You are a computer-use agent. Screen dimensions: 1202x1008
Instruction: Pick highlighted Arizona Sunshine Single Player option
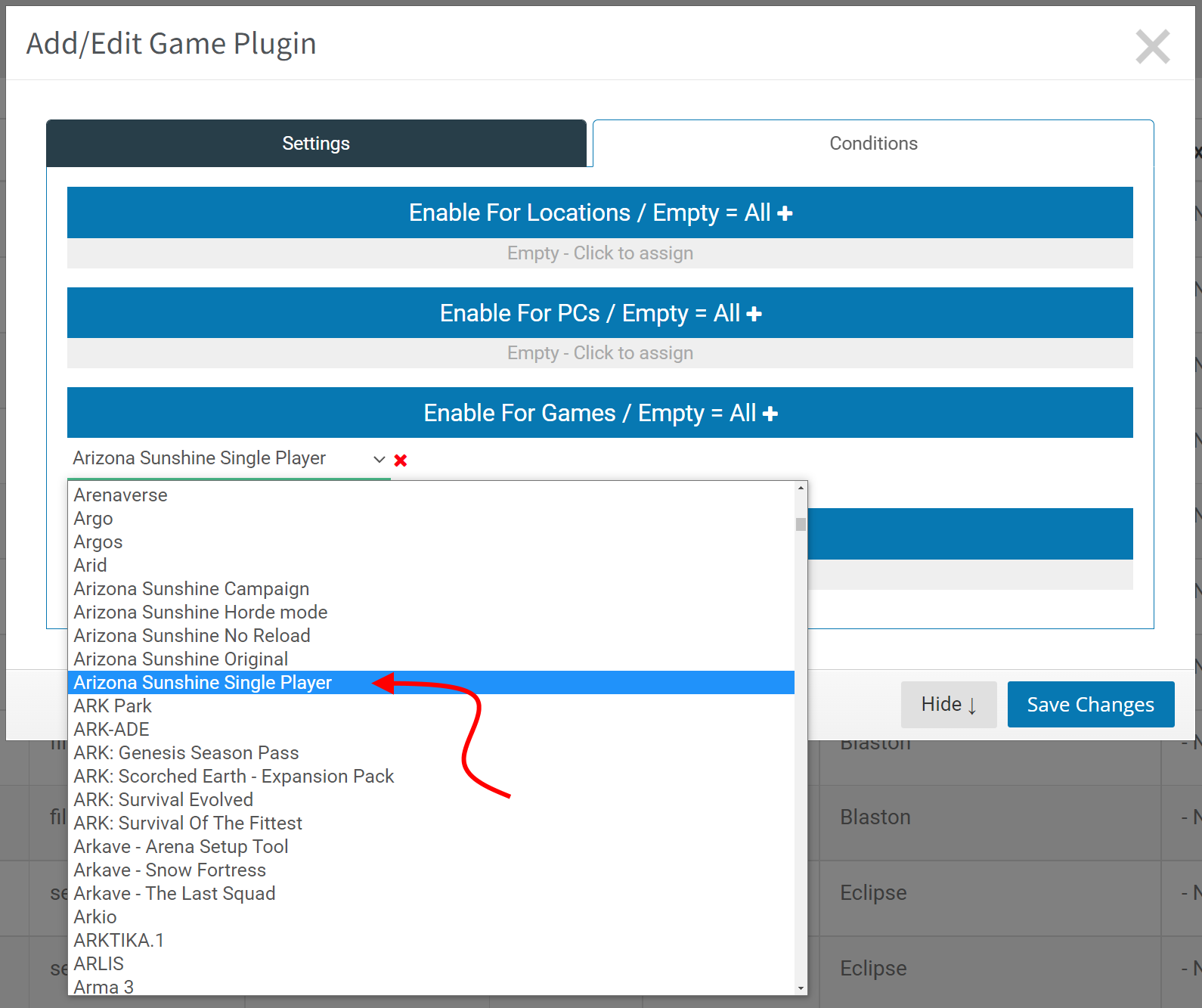431,683
